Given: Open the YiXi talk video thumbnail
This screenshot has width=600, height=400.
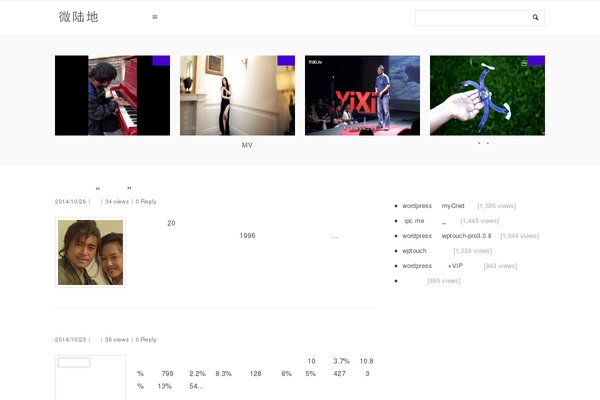Looking at the screenshot, I should pos(362,95).
